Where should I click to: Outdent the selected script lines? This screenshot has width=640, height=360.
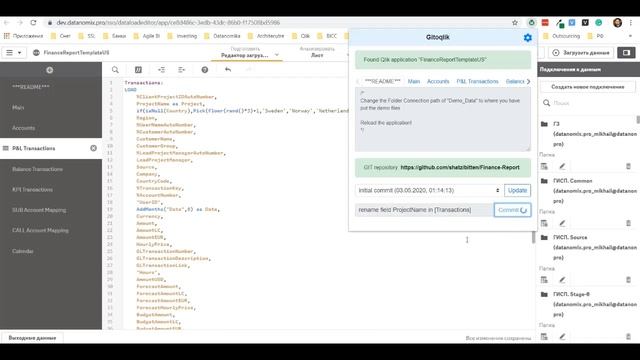(182, 70)
